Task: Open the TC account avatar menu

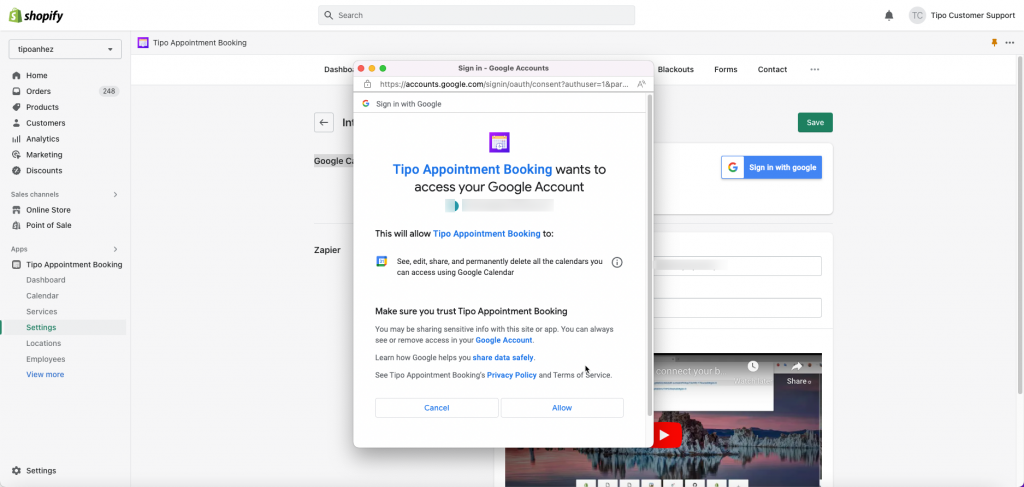Action: (x=917, y=15)
